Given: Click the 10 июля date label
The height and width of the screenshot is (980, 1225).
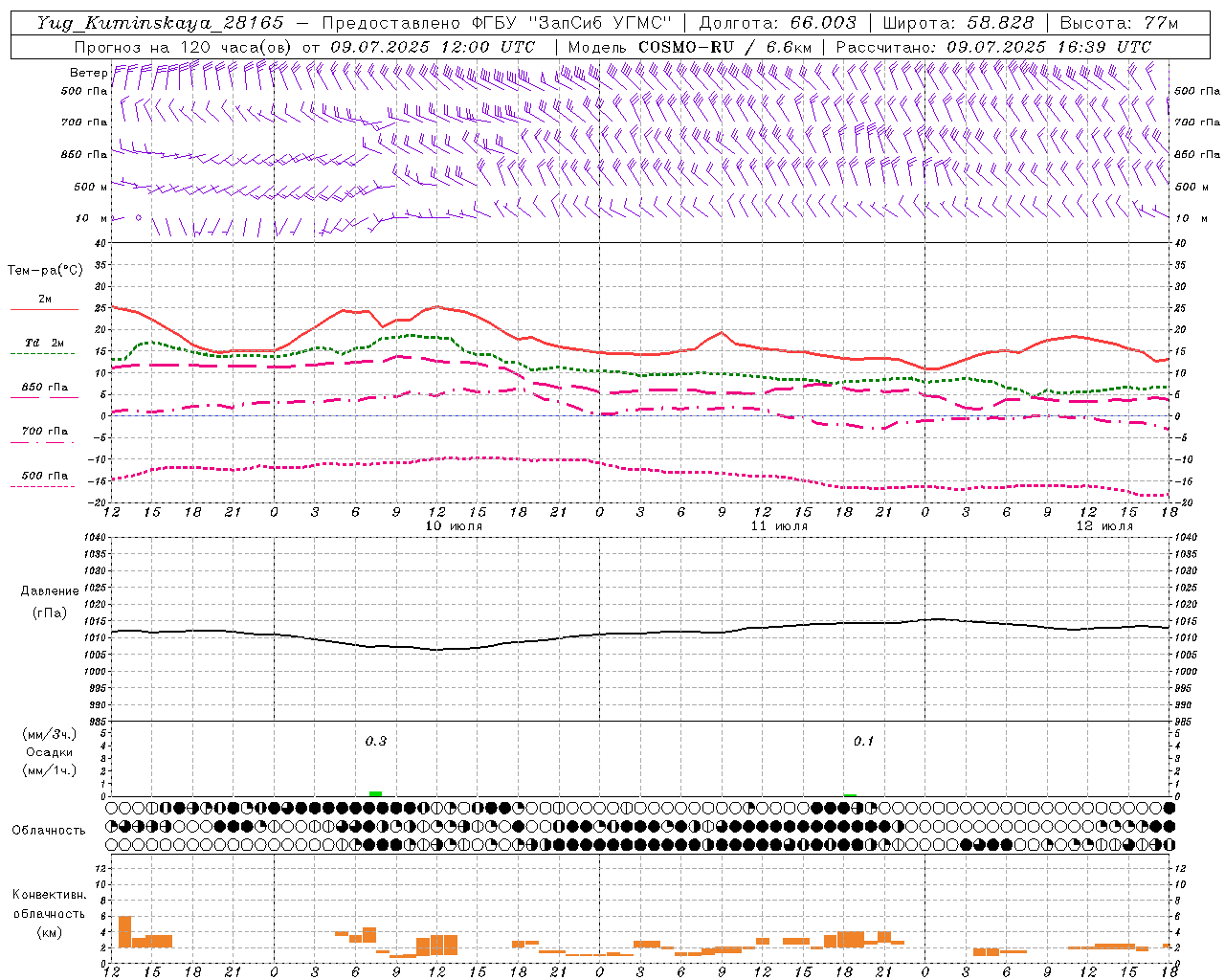Looking at the screenshot, I should coord(454,526).
